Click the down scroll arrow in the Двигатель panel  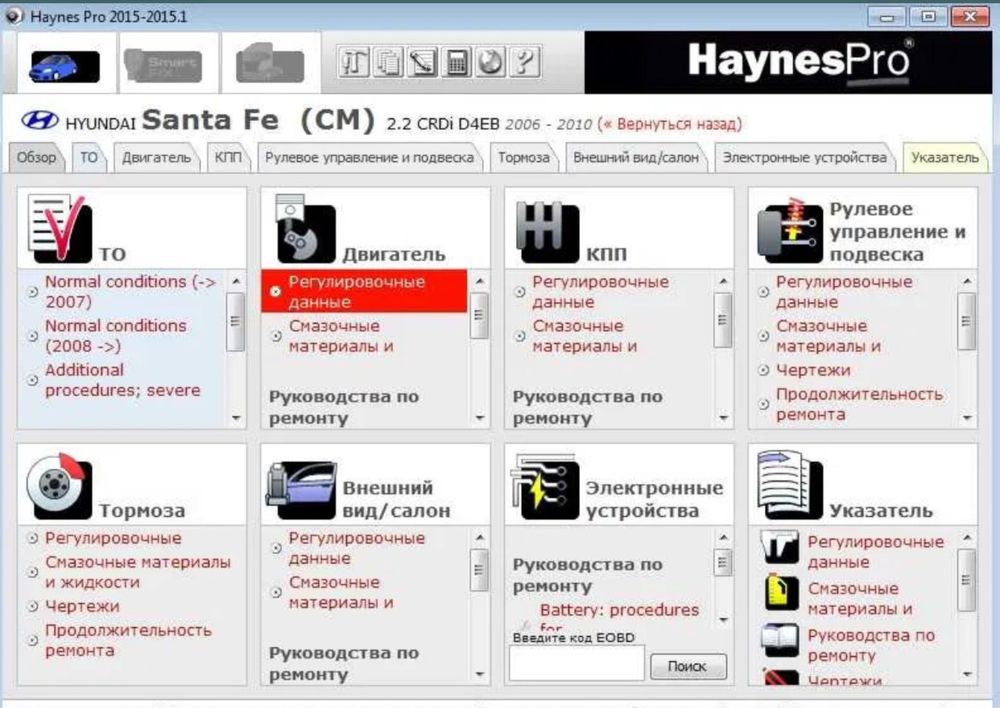pyautogui.click(x=480, y=418)
